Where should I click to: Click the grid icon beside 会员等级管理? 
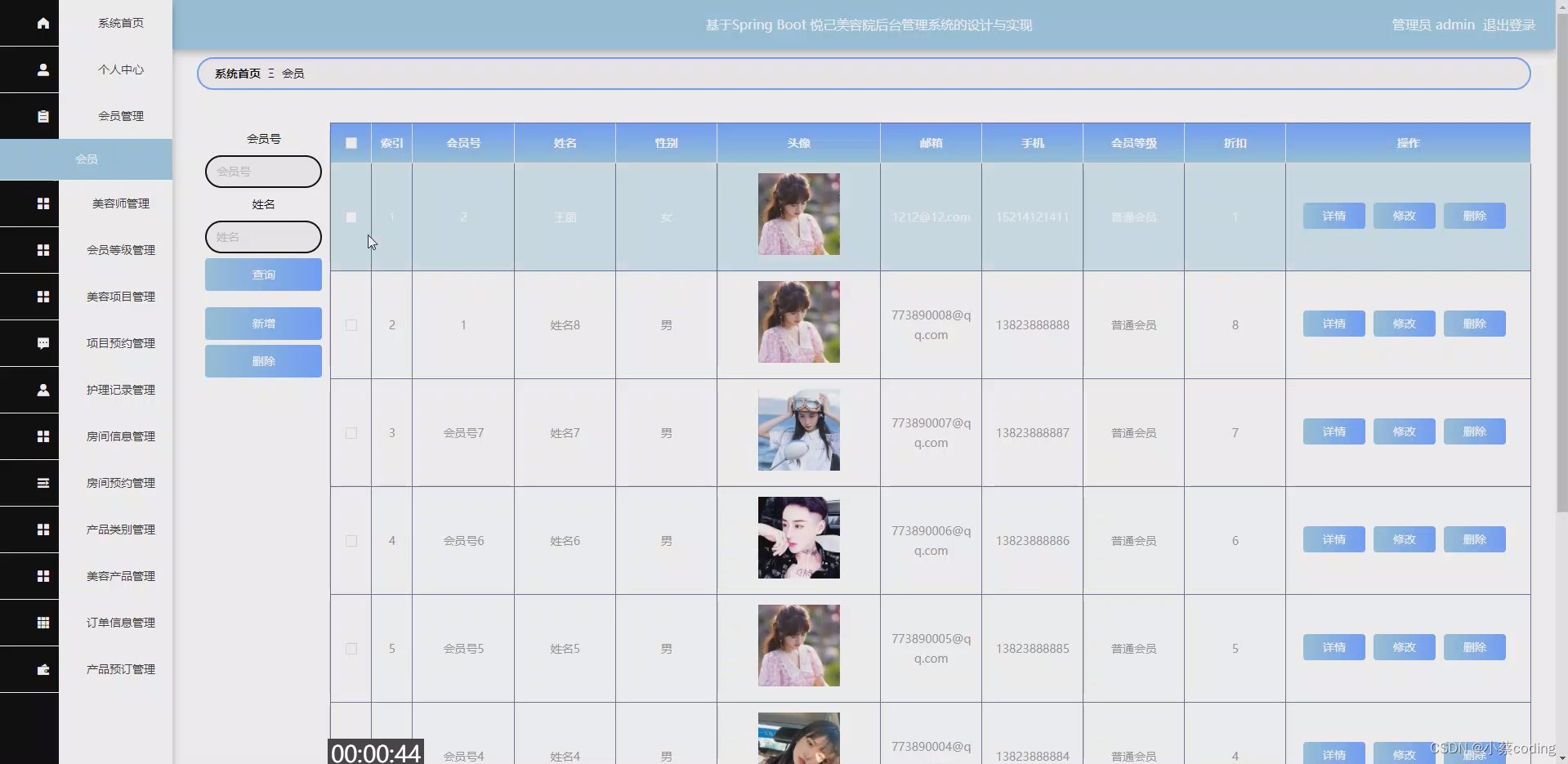42,250
